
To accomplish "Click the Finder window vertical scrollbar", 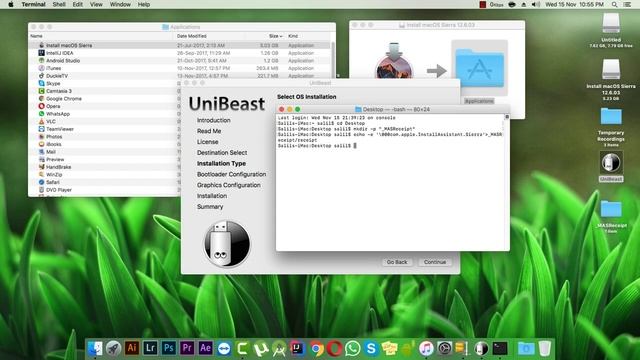I will [x=333, y=59].
